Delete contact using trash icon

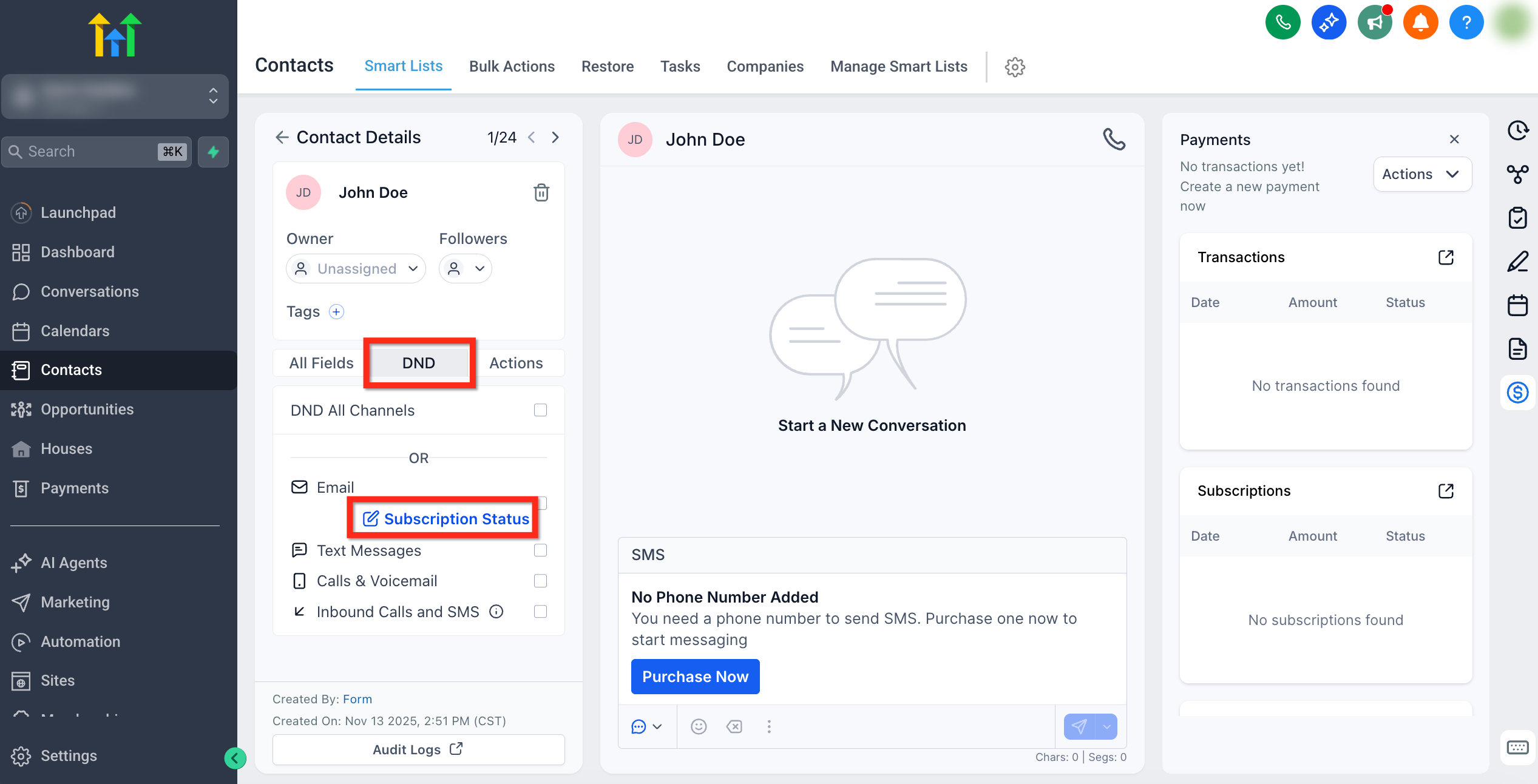[541, 193]
